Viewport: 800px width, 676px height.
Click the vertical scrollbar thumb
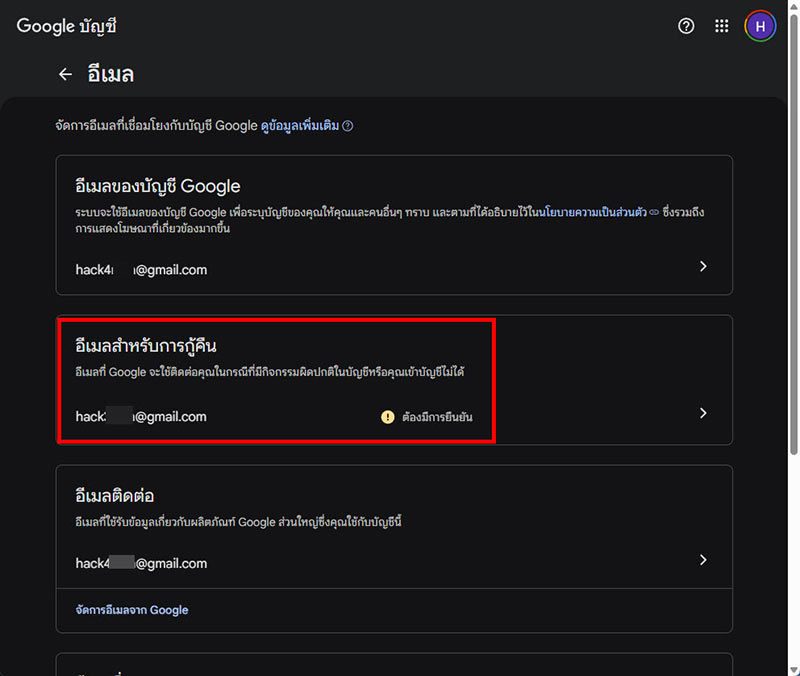pos(794,234)
